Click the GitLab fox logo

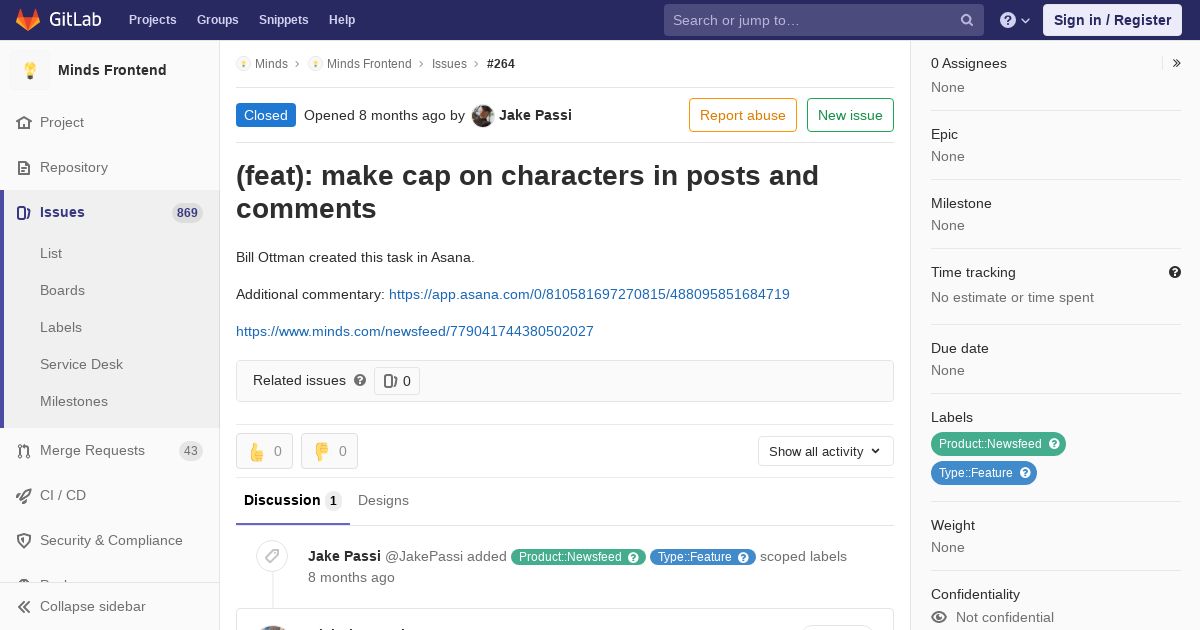[x=28, y=19]
